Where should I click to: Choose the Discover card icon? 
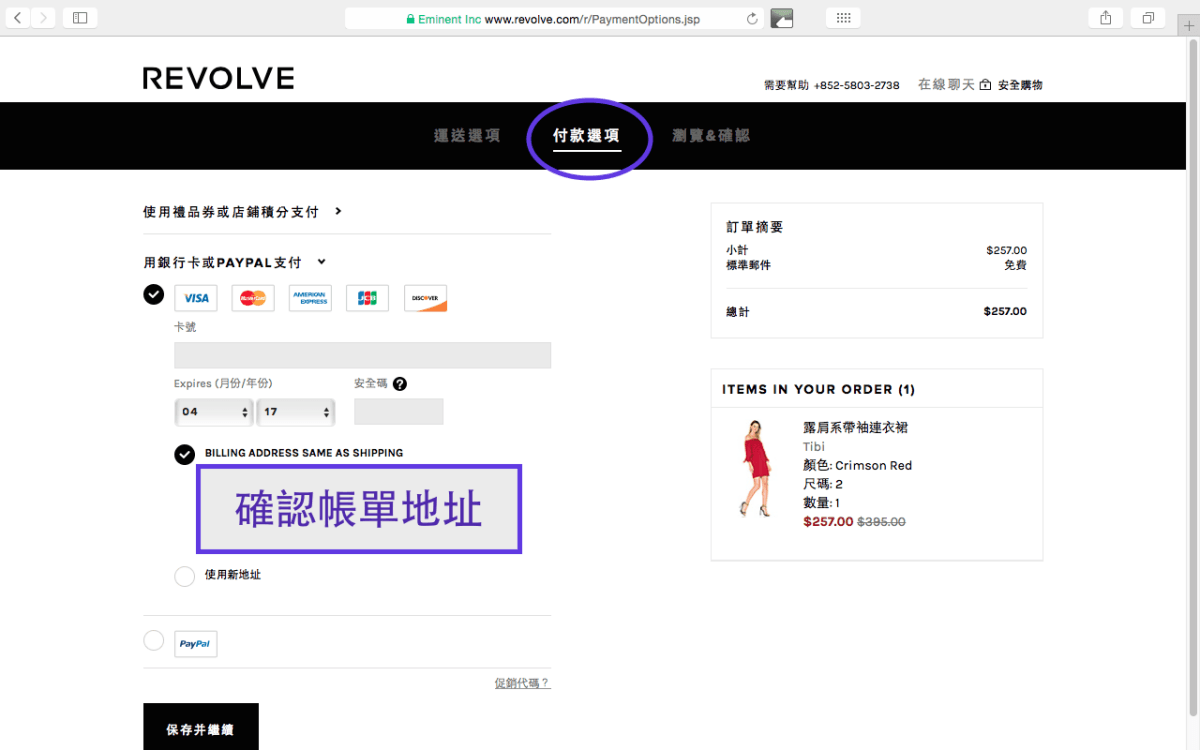[425, 298]
